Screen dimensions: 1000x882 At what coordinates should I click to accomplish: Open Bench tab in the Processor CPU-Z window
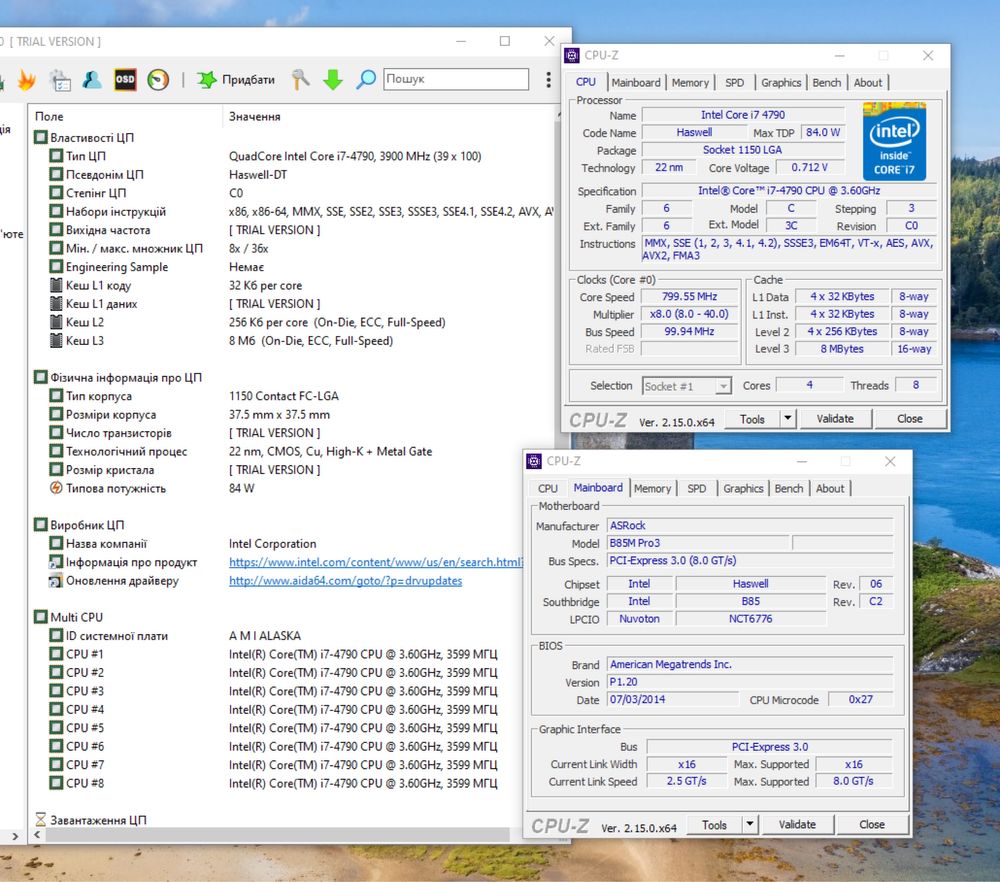[827, 83]
